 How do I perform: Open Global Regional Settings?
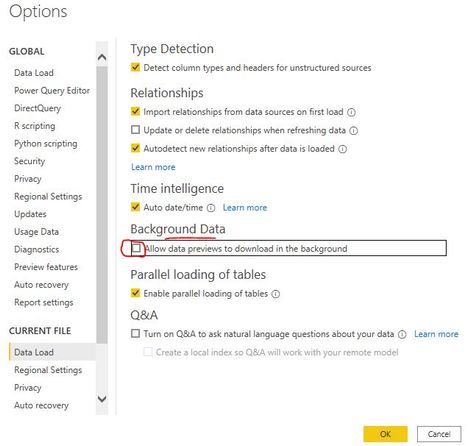tap(48, 196)
